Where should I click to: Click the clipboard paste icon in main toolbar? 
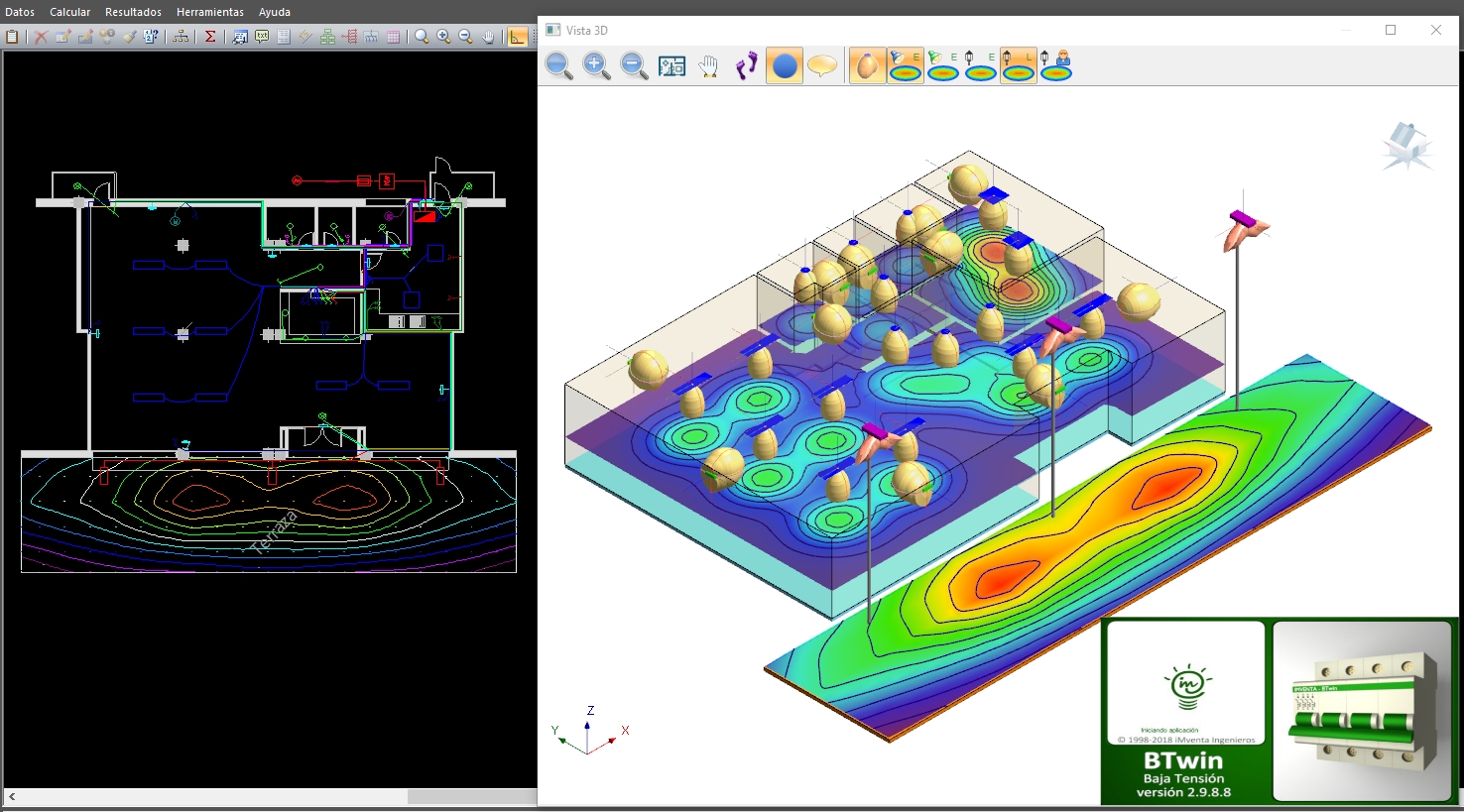[x=12, y=37]
